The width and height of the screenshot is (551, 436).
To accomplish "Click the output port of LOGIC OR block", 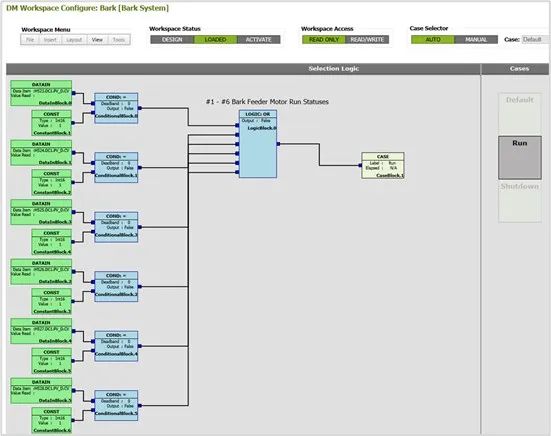I will pyautogui.click(x=278, y=144).
